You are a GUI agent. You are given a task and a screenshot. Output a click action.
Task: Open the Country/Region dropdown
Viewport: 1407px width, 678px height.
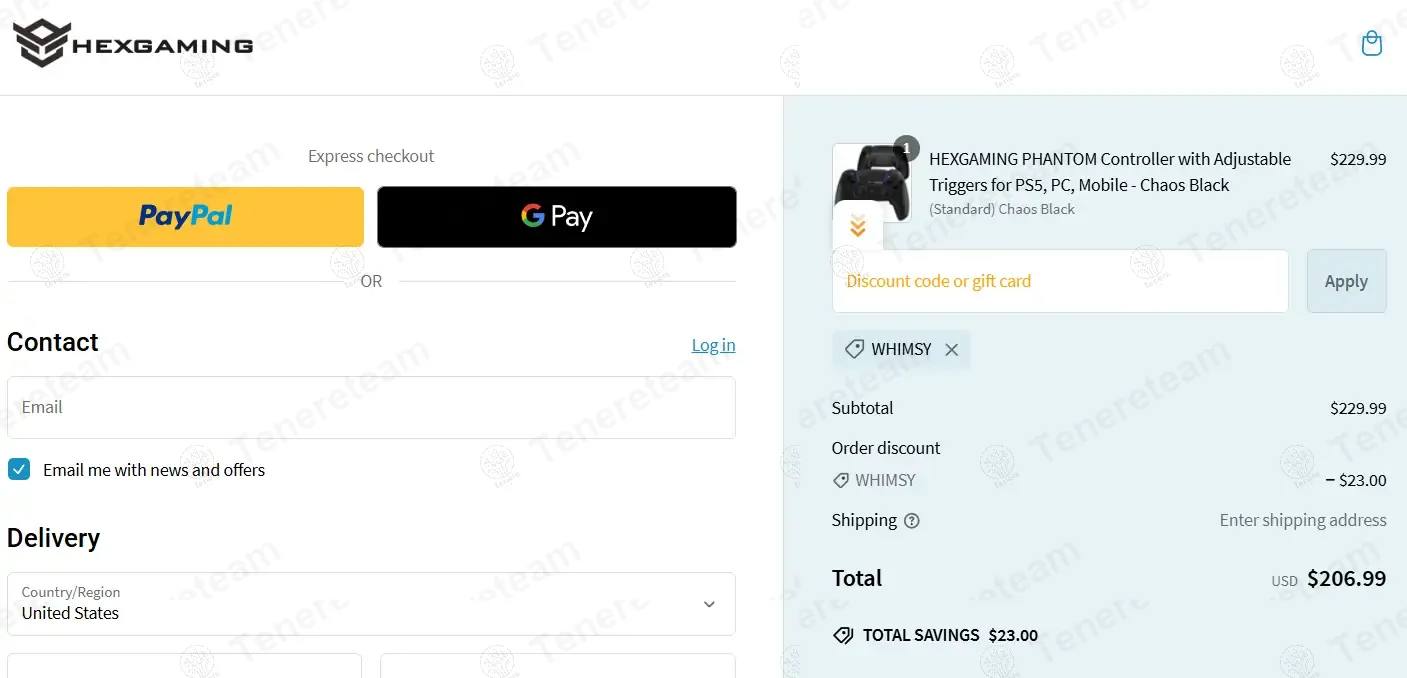click(x=370, y=604)
